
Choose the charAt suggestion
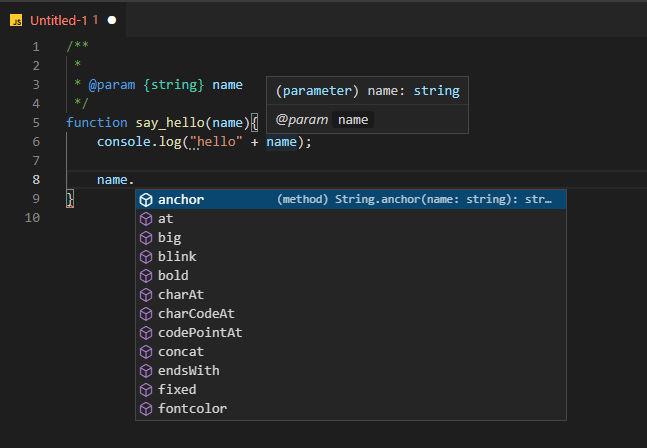coord(351,295)
